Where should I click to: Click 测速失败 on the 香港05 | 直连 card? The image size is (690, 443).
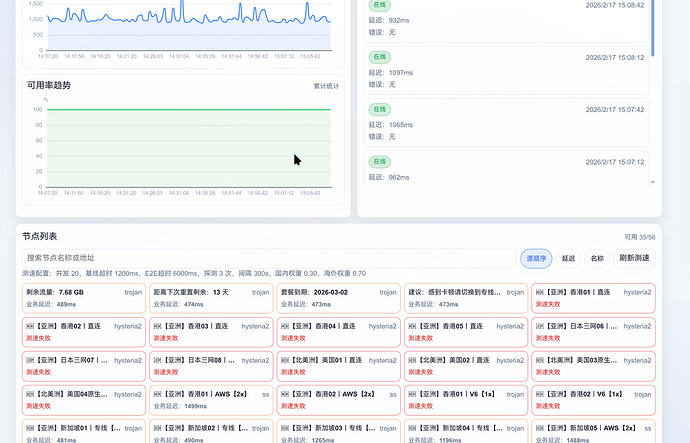click(421, 338)
